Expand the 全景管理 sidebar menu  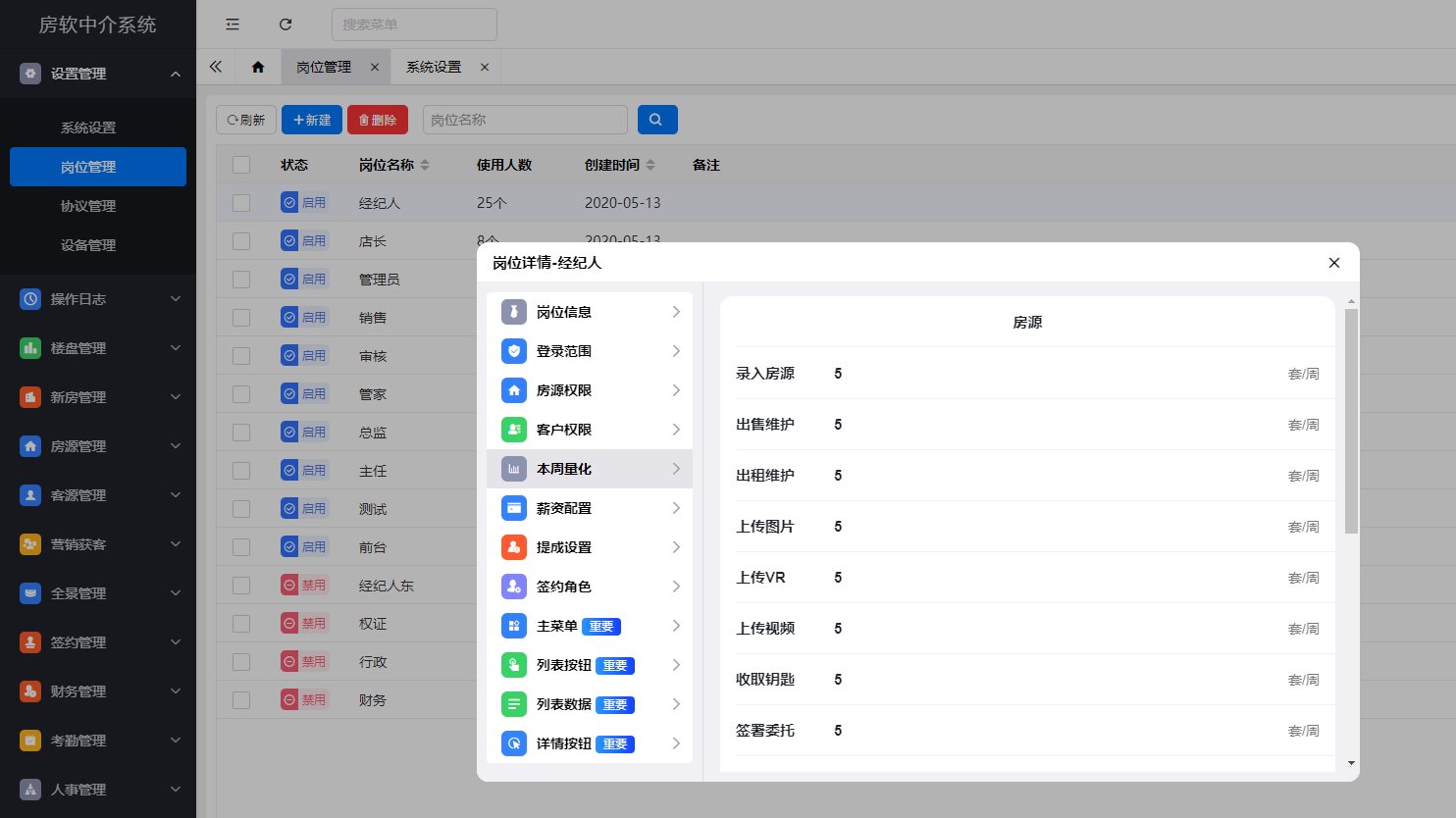click(x=98, y=593)
